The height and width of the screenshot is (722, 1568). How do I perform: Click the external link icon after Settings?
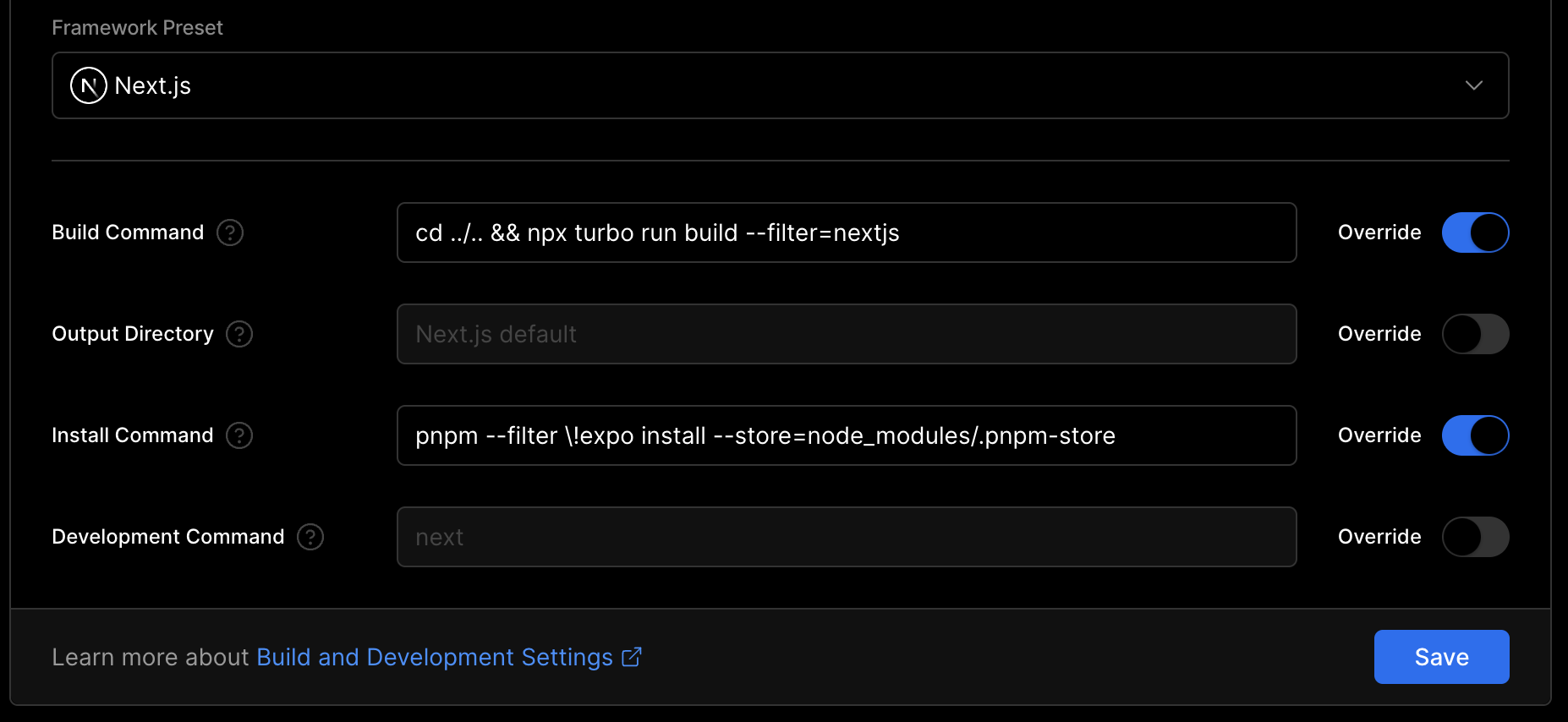tap(632, 657)
